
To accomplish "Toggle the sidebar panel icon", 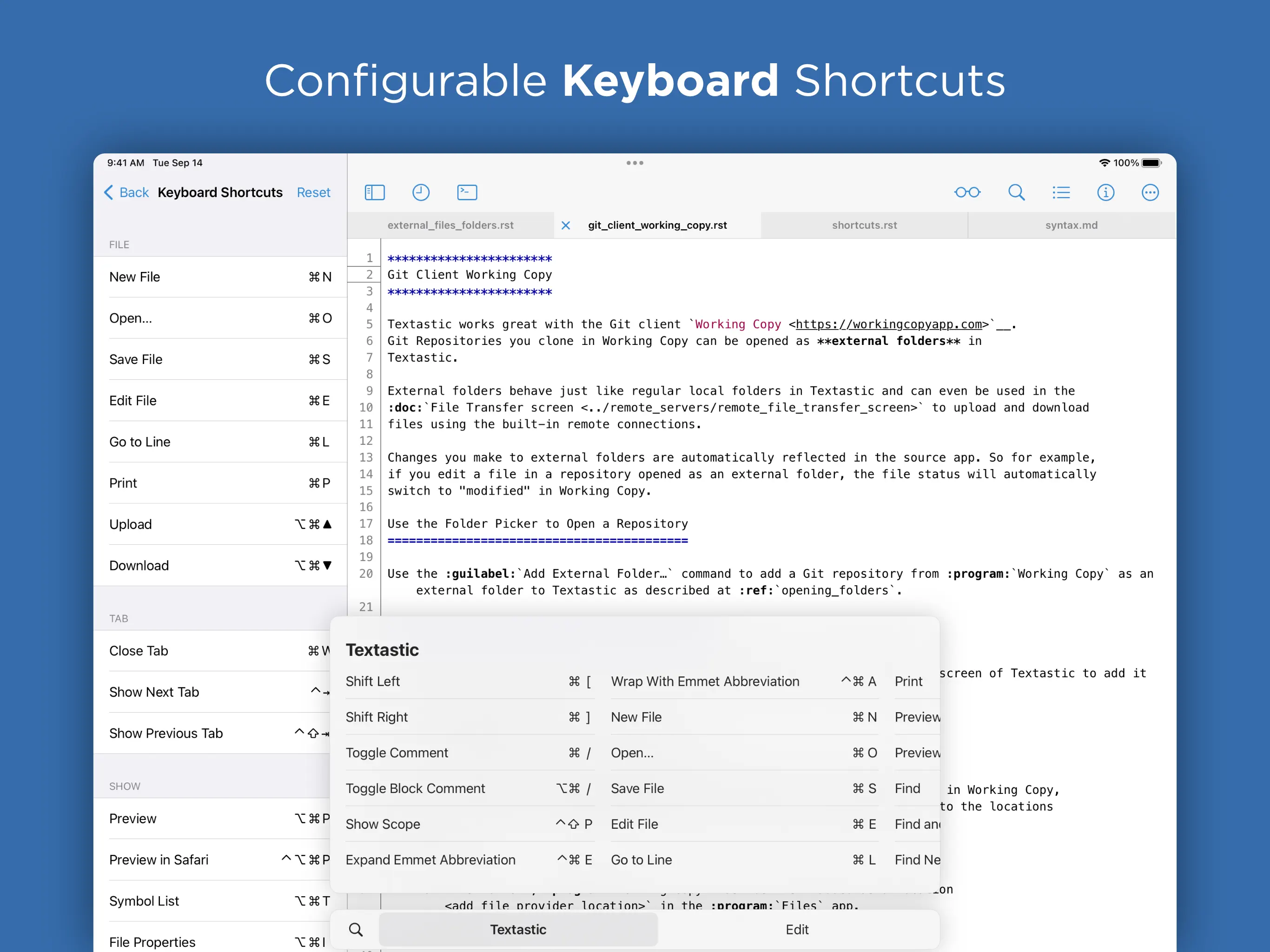I will pyautogui.click(x=374, y=192).
